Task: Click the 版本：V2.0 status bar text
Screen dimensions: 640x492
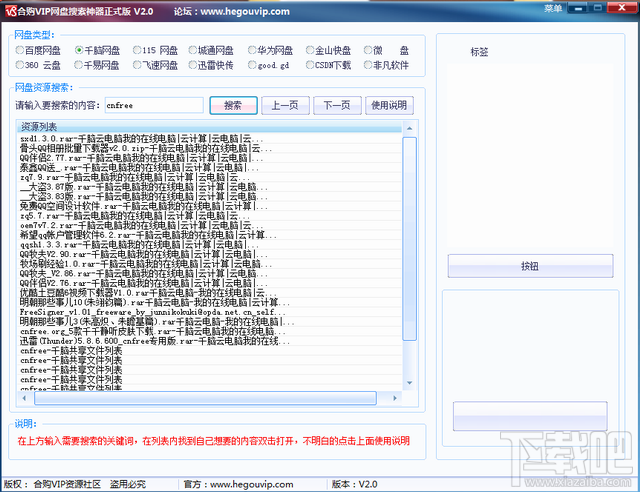Action: click(x=354, y=484)
